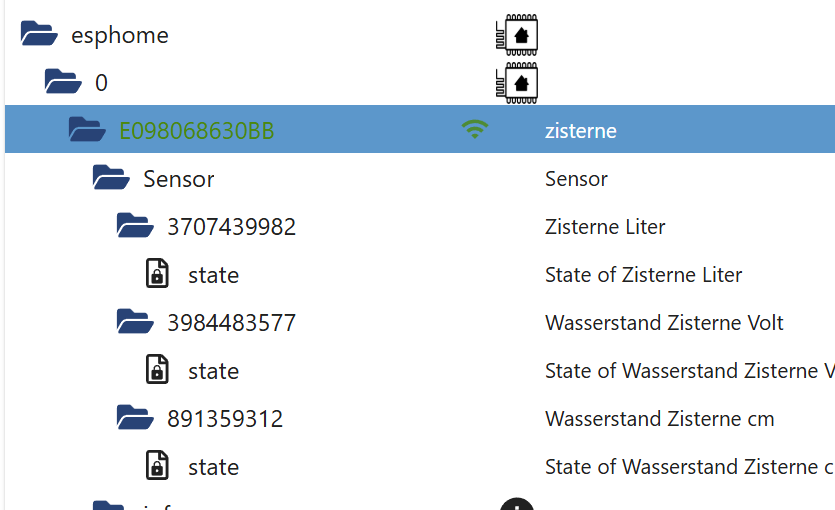Select the state object of Zisterne Liter

click(213, 275)
